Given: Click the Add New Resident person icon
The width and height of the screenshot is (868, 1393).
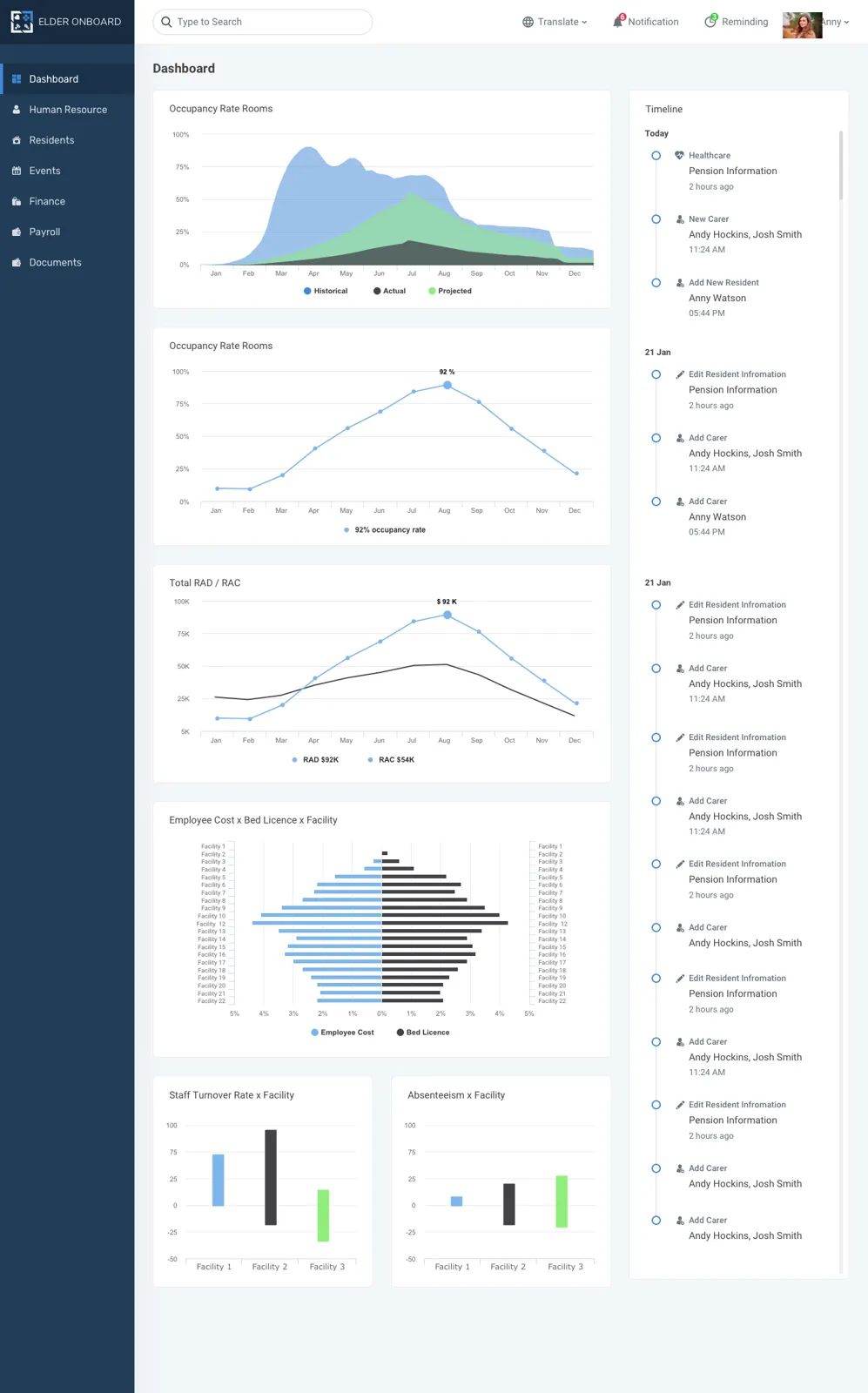Looking at the screenshot, I should click(680, 283).
